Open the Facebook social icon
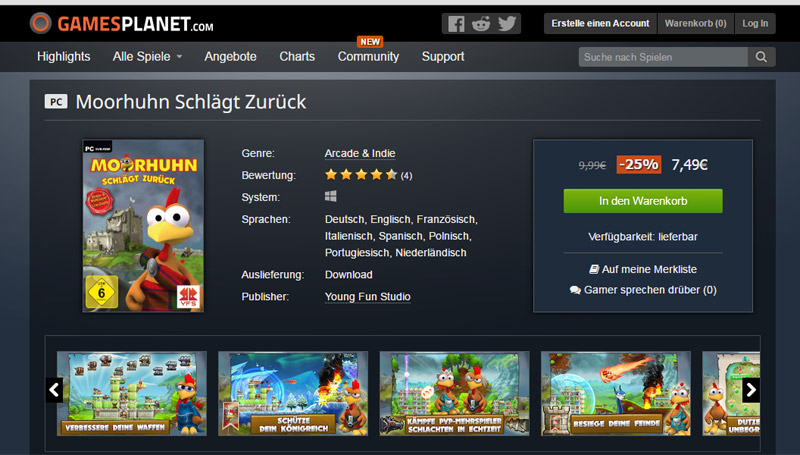 tap(456, 23)
